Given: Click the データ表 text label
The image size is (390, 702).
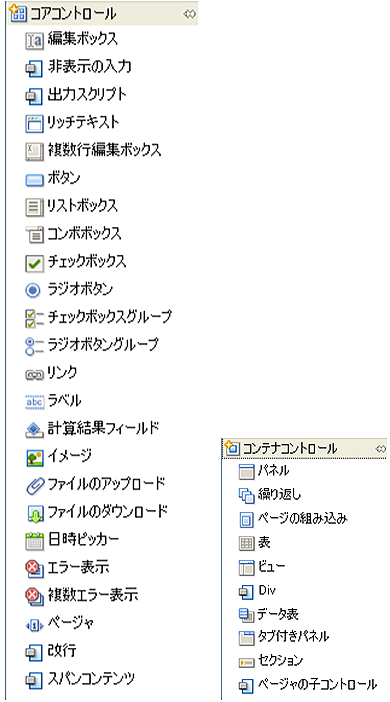Looking at the screenshot, I should tap(278, 614).
